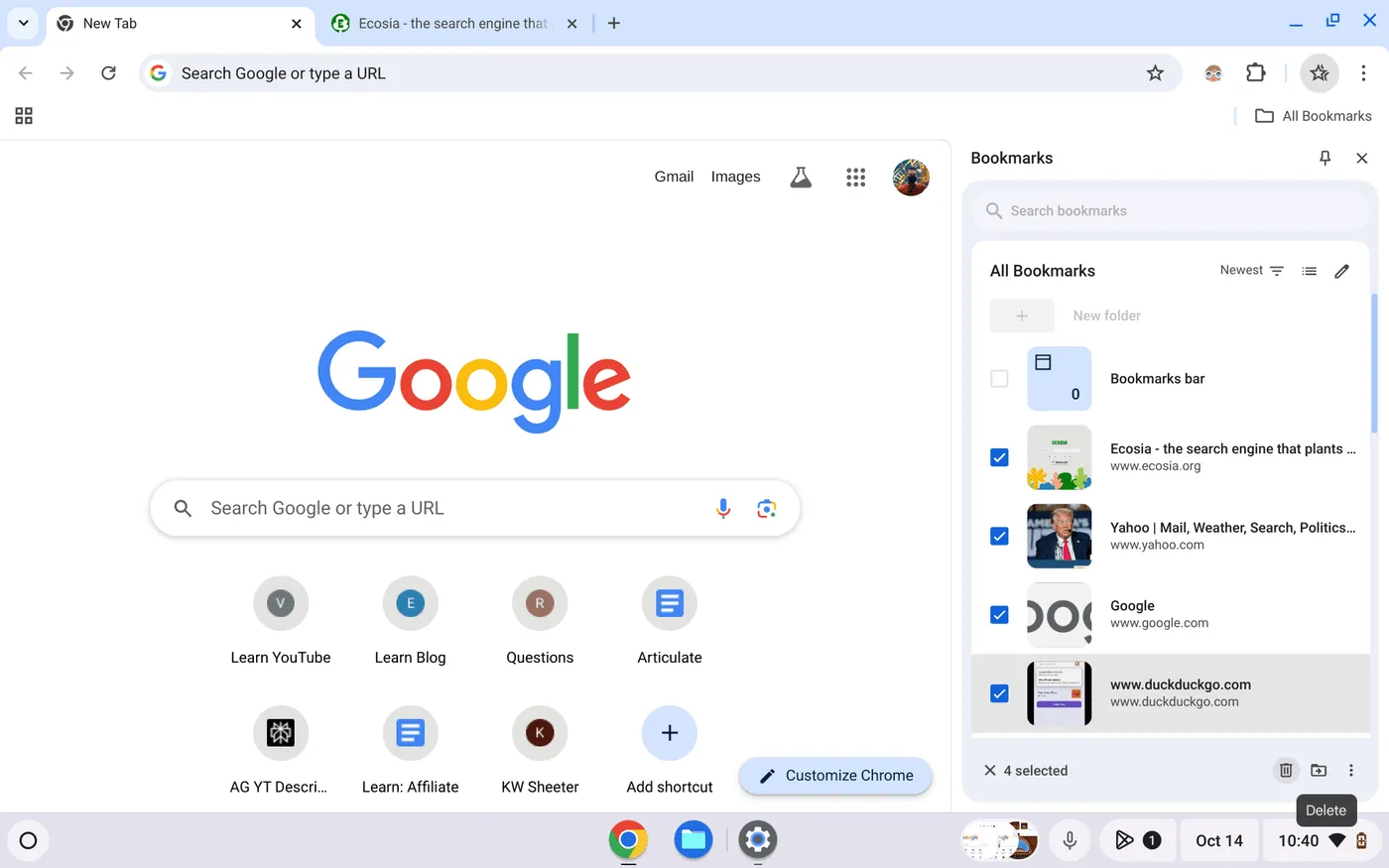Uncheck the Google bookmark checkbox

point(999,615)
